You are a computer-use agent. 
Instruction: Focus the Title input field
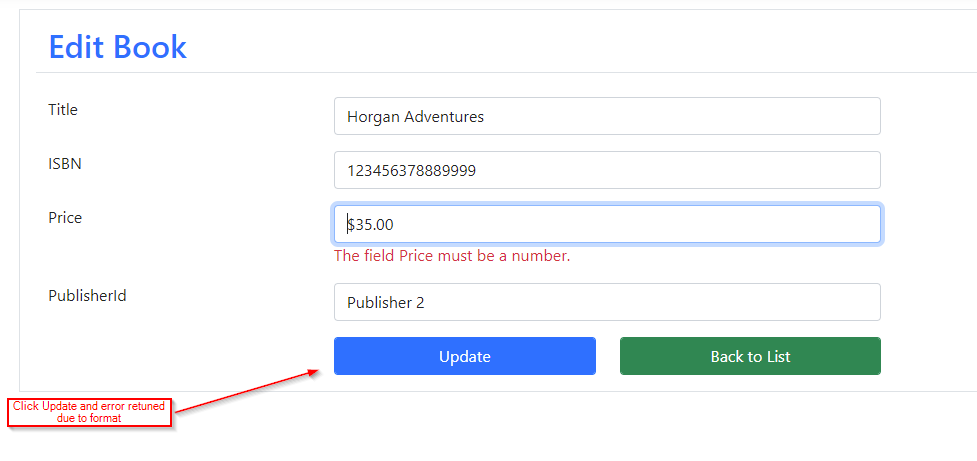(608, 116)
